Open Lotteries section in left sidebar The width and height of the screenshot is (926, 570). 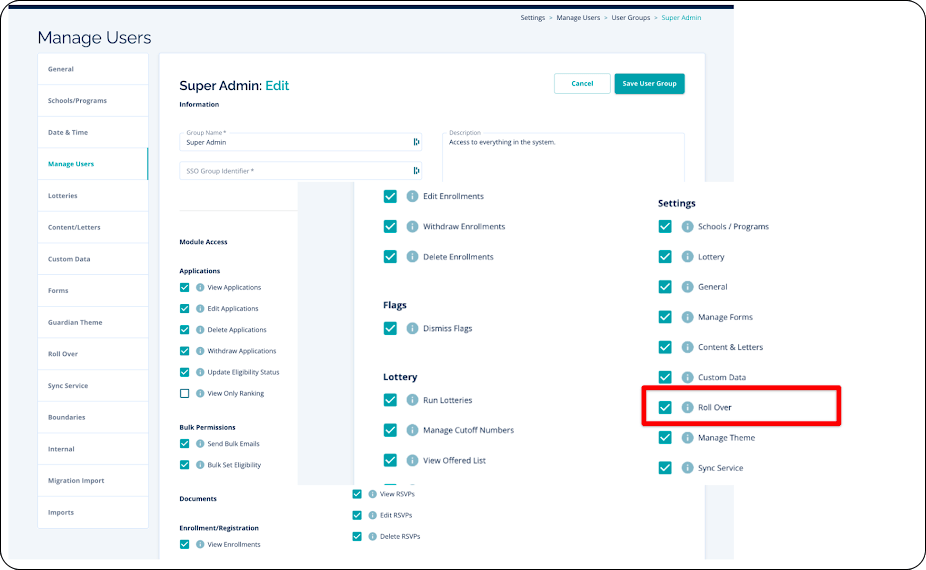(63, 196)
